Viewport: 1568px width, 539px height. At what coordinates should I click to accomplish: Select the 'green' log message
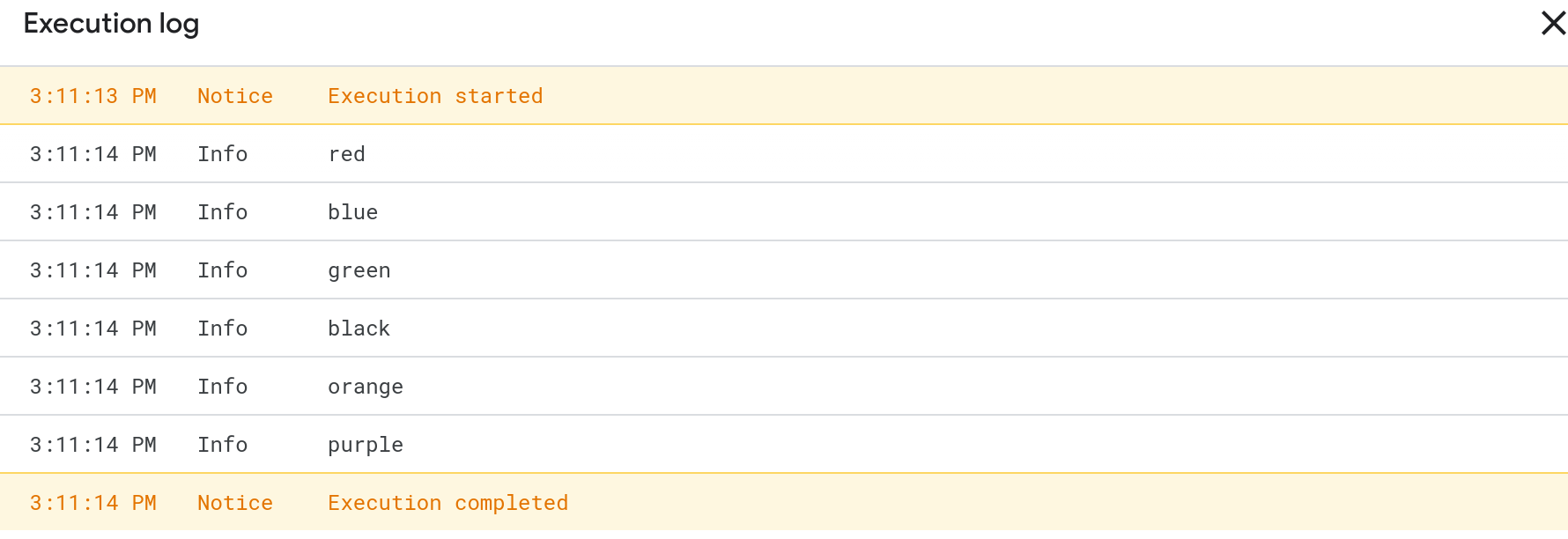click(x=359, y=270)
